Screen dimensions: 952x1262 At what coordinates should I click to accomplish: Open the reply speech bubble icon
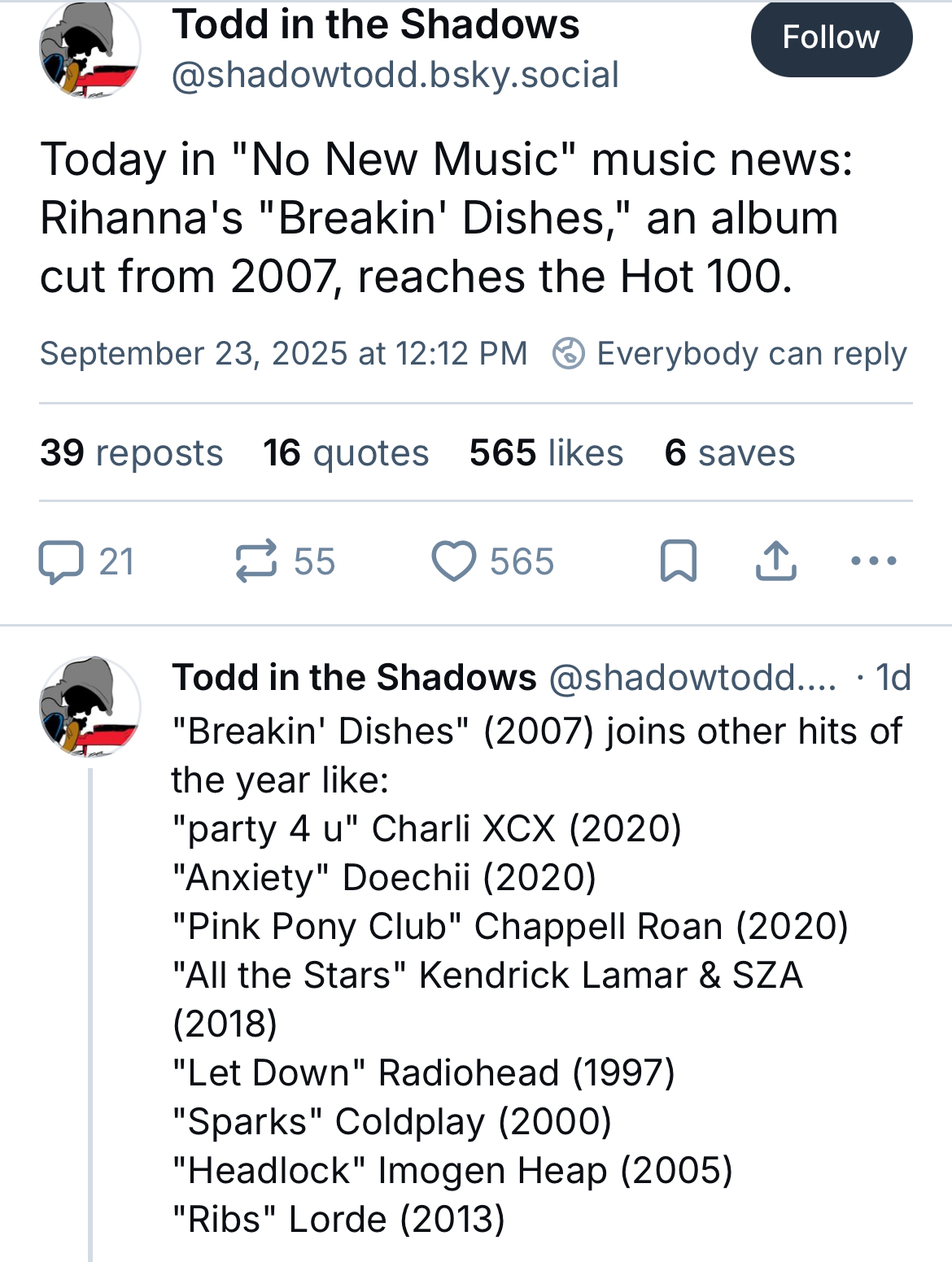(x=61, y=561)
